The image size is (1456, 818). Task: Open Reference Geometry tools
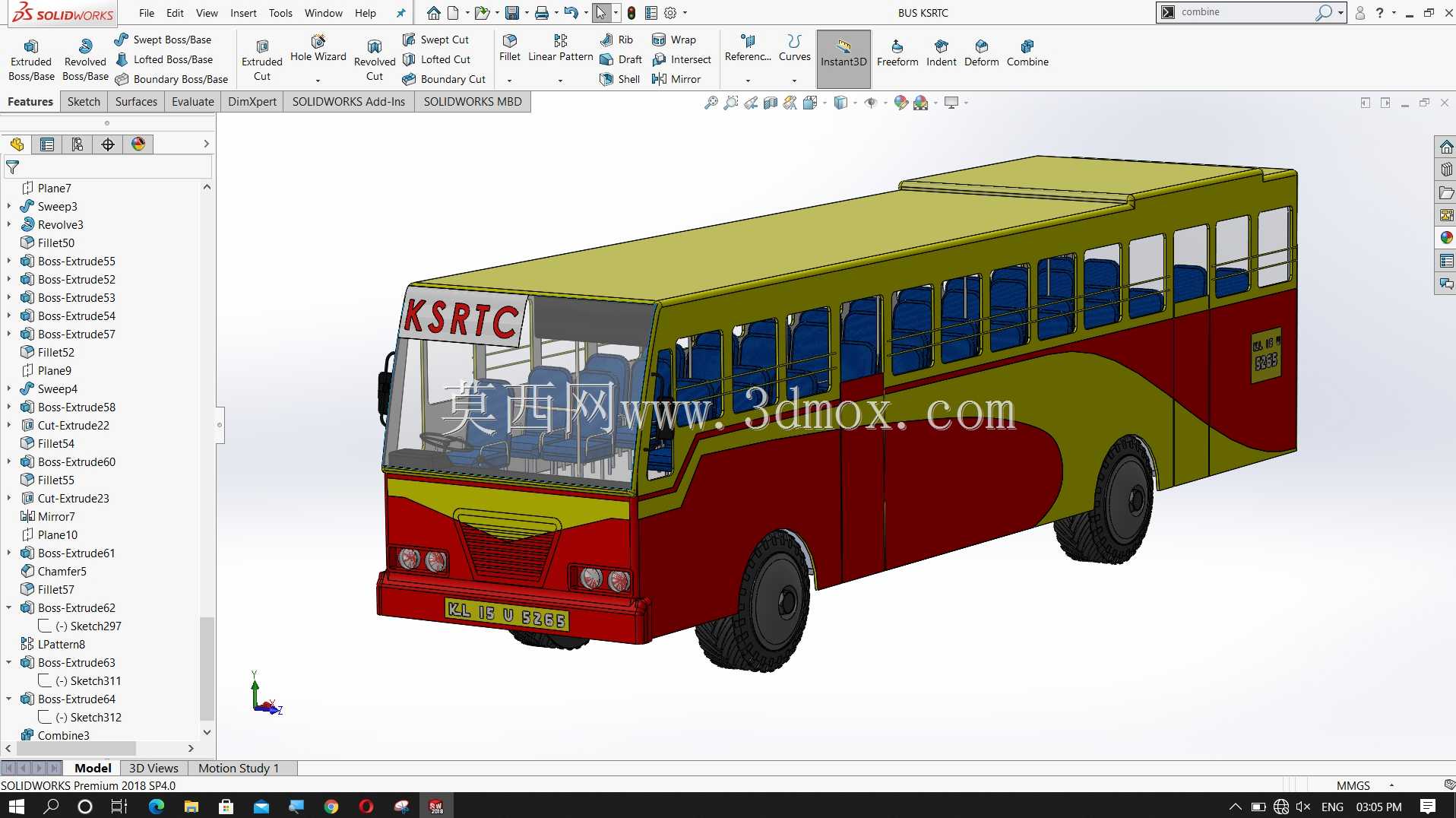[748, 48]
